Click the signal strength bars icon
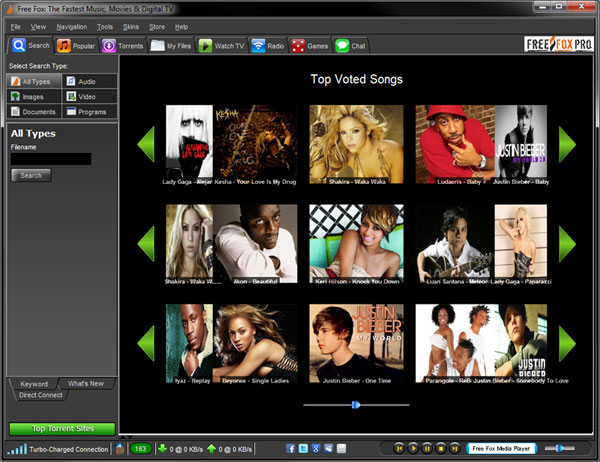The height and width of the screenshot is (462, 600). point(17,449)
